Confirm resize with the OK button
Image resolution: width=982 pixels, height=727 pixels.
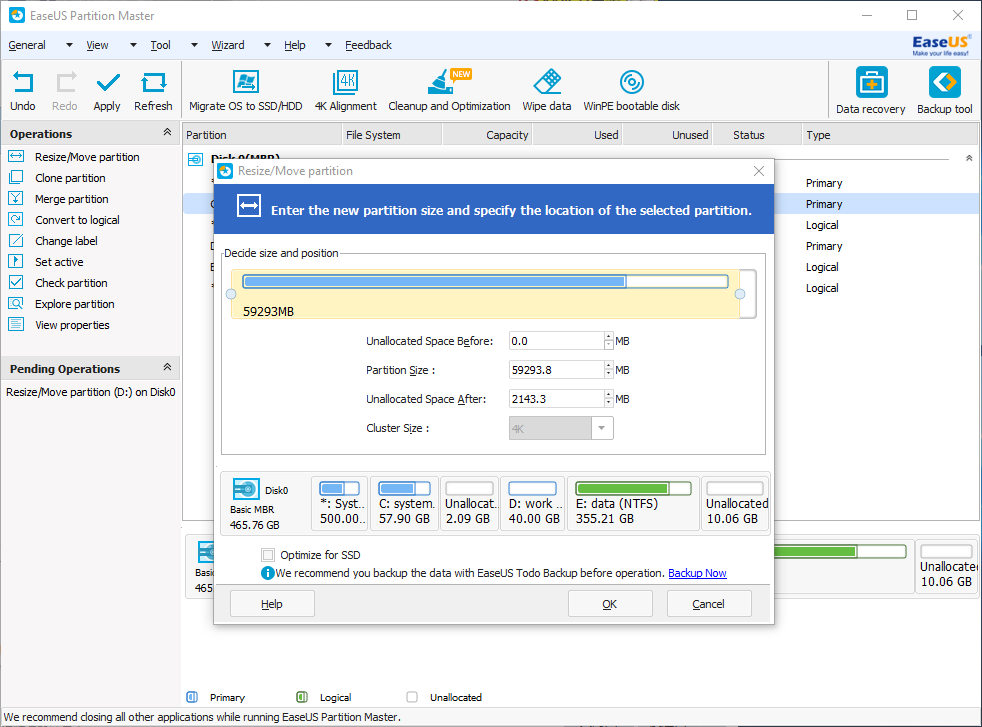click(610, 604)
